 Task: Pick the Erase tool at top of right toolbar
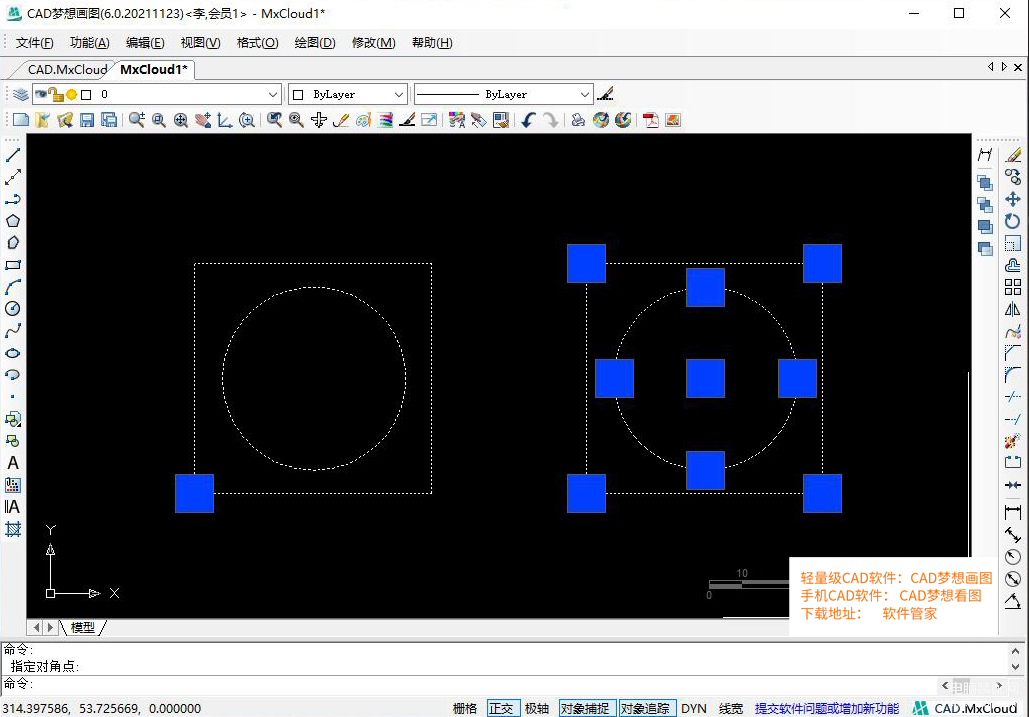point(1013,155)
